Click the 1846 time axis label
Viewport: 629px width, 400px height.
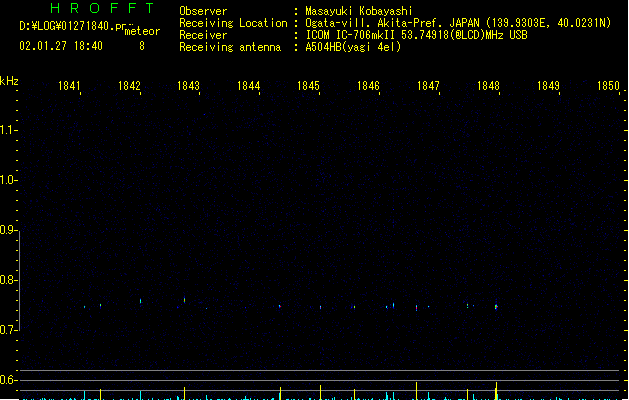[368, 86]
